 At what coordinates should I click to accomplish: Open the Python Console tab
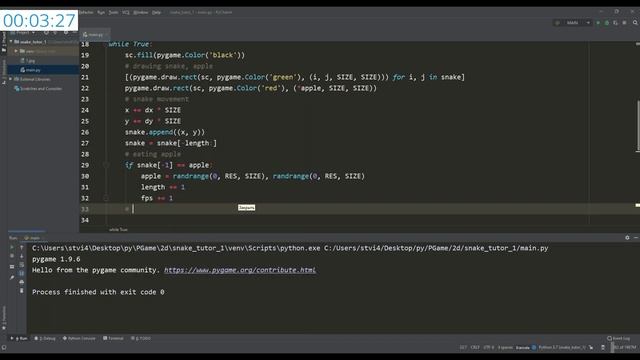click(x=79, y=338)
